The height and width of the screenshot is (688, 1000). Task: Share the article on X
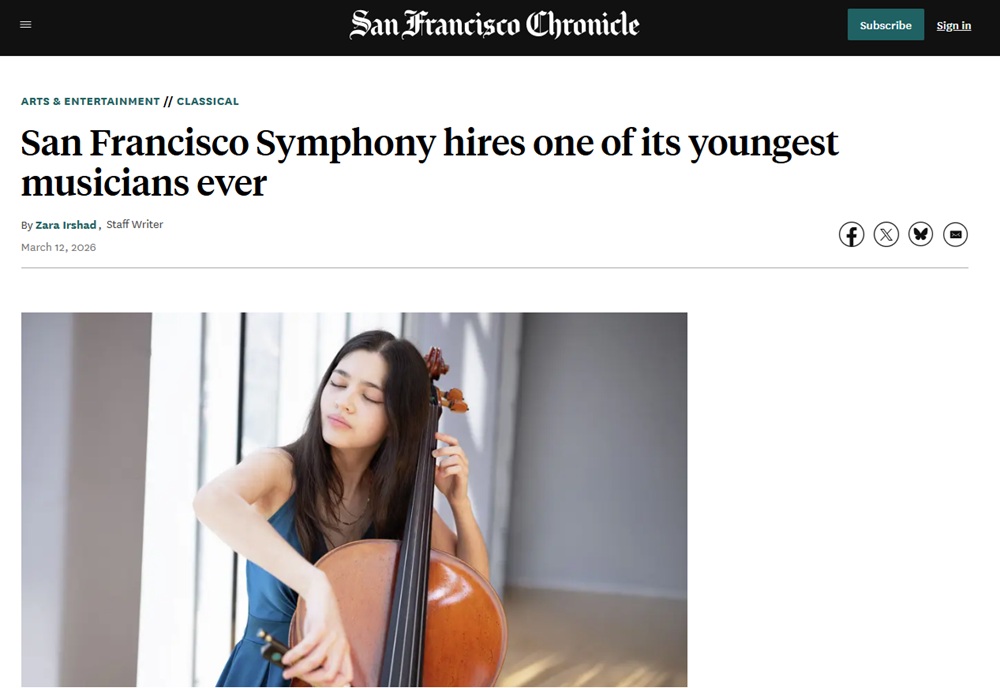886,235
